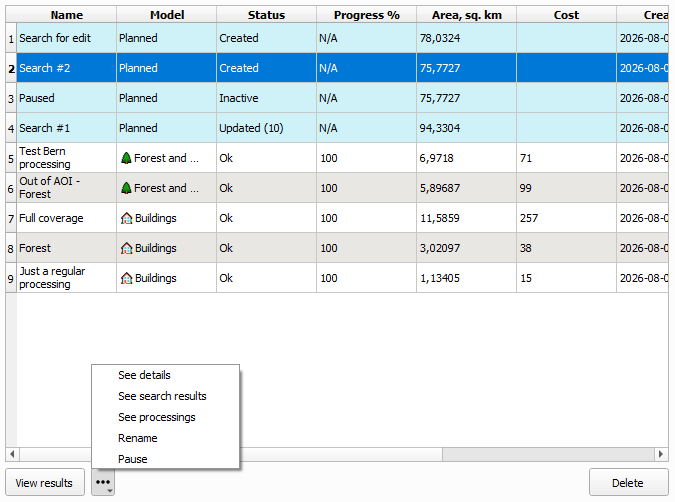675x502 pixels.
Task: Click the scrollbar left arrow
Action: (x=12, y=454)
